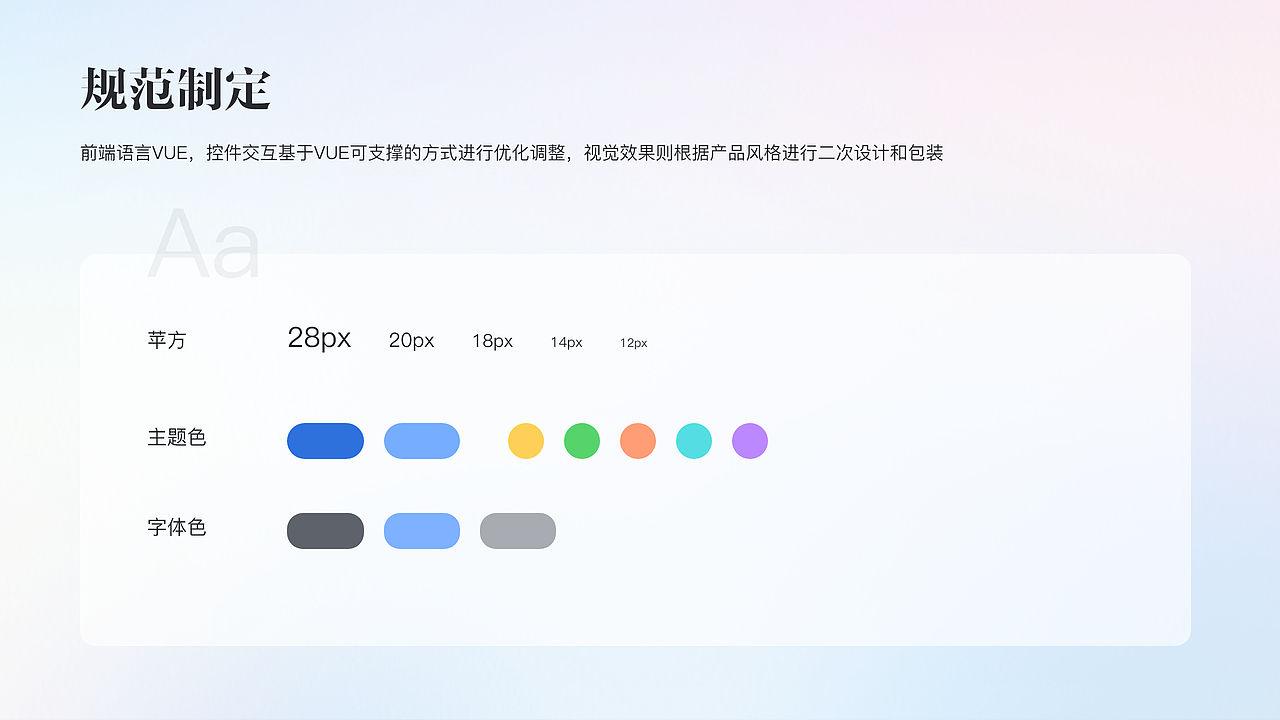
Task: Click the green theme color circle
Action: point(581,440)
